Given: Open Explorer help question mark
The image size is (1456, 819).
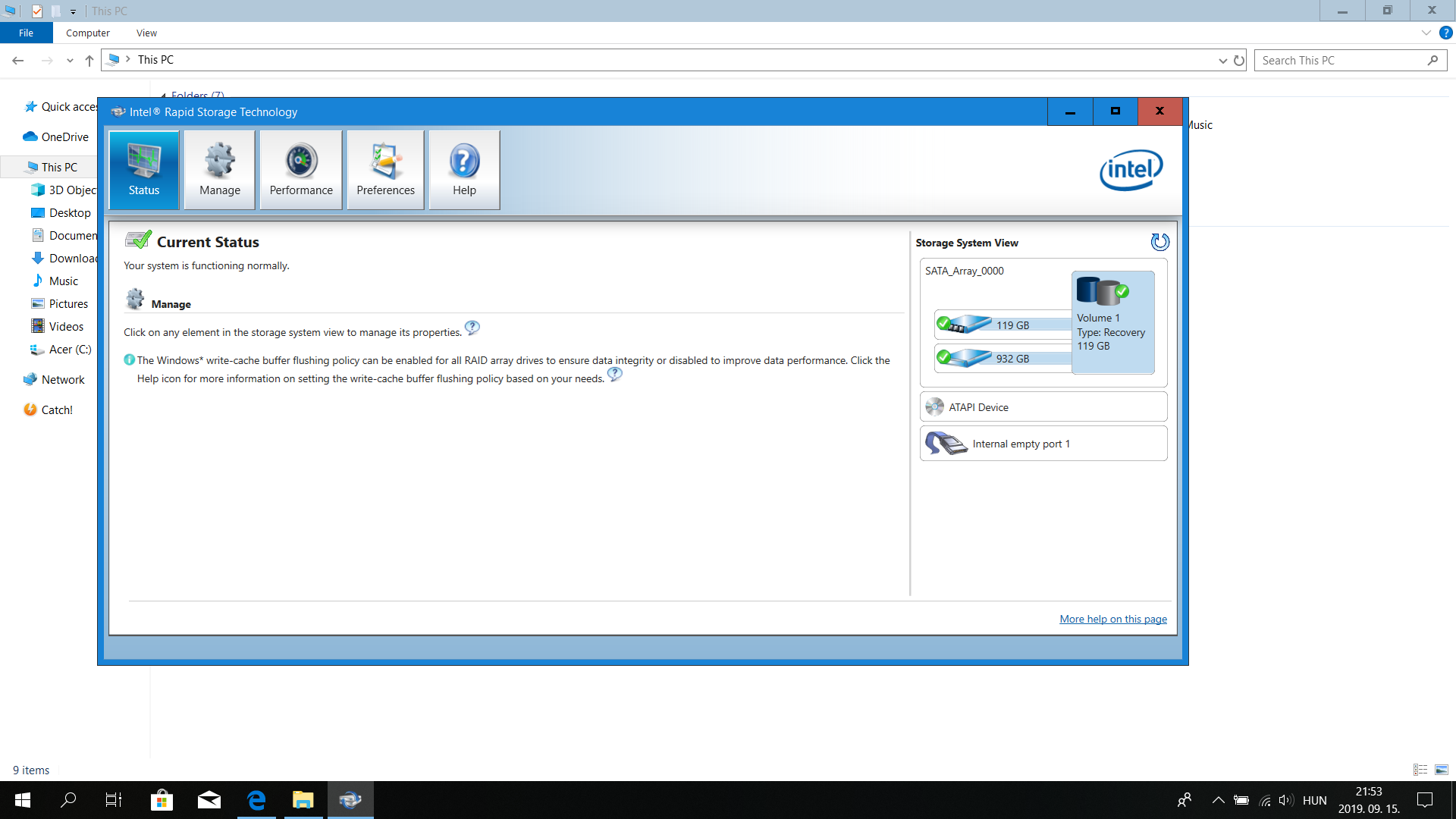Looking at the screenshot, I should click(x=1446, y=33).
